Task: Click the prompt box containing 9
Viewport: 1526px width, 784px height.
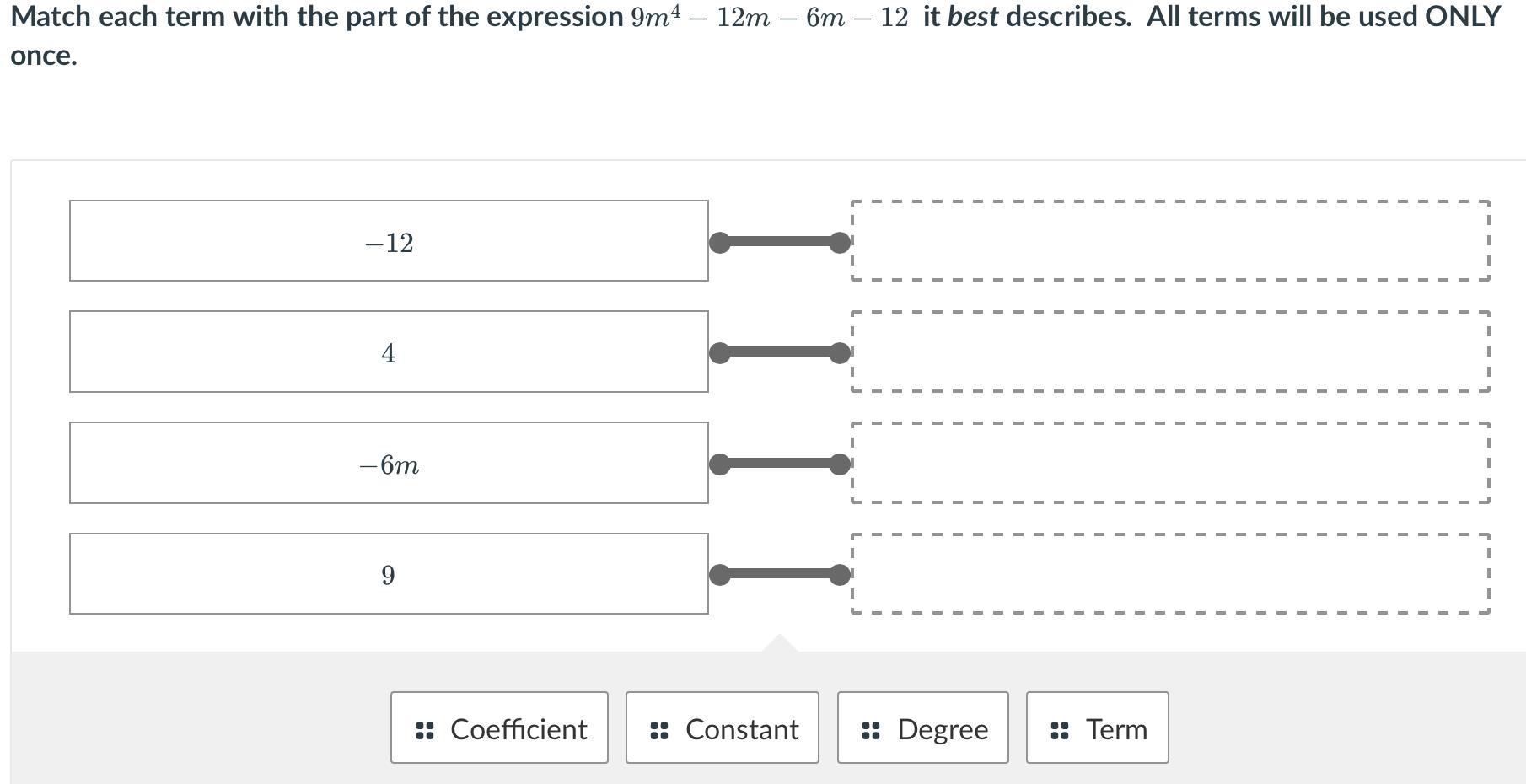Action: click(389, 573)
